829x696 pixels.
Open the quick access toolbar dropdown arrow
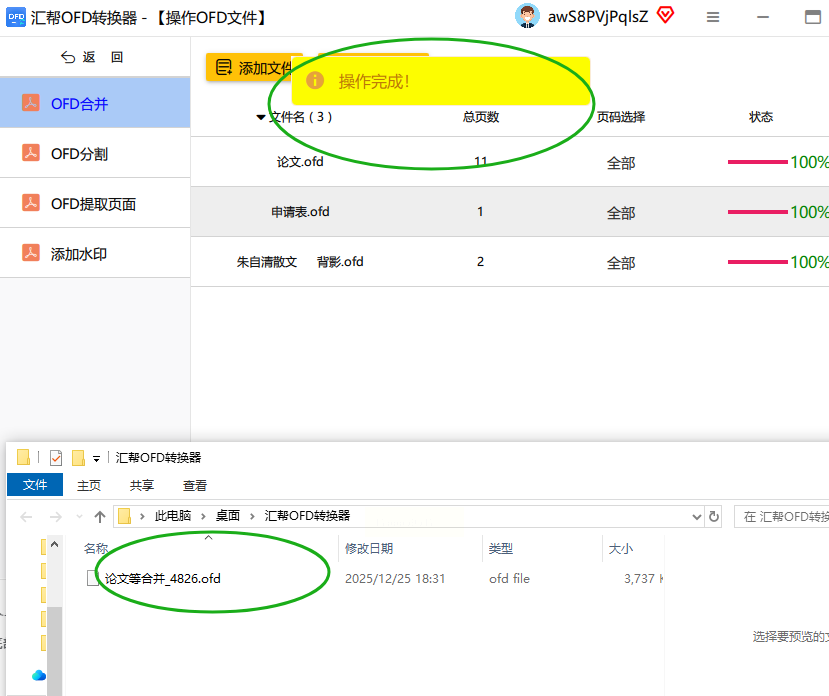pos(96,459)
